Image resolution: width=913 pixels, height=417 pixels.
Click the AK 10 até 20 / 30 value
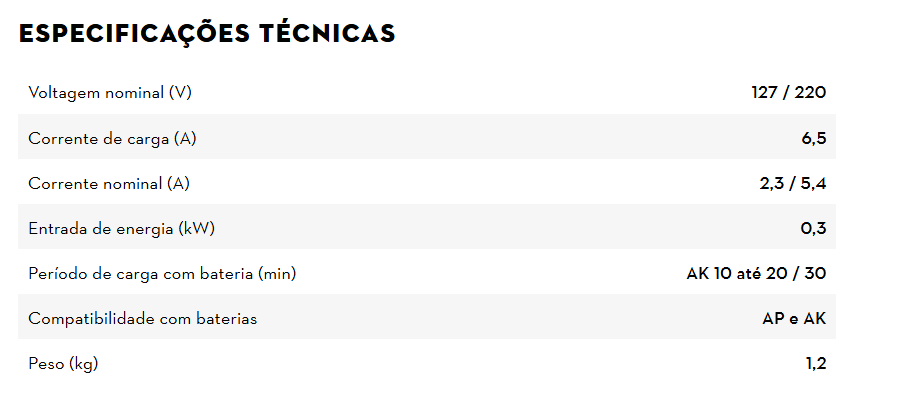(756, 274)
